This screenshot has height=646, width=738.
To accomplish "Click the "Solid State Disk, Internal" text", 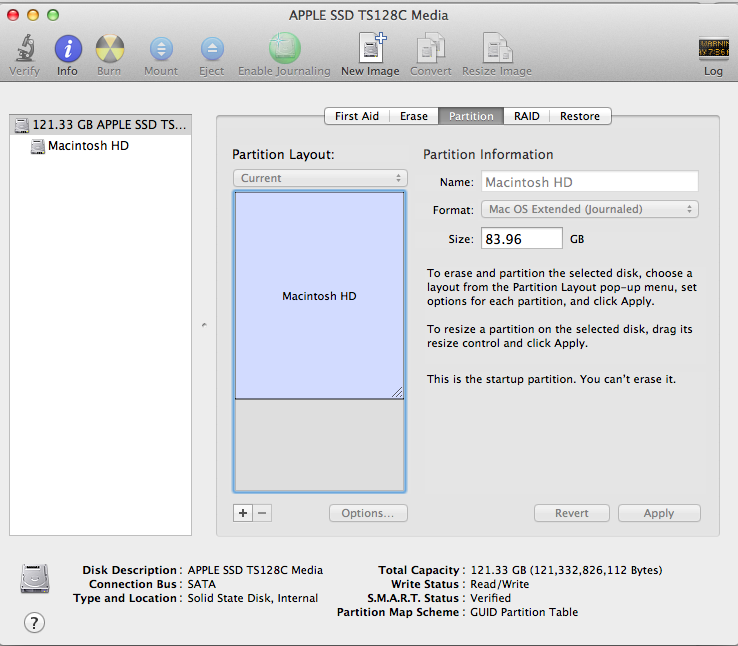I will point(253,598).
